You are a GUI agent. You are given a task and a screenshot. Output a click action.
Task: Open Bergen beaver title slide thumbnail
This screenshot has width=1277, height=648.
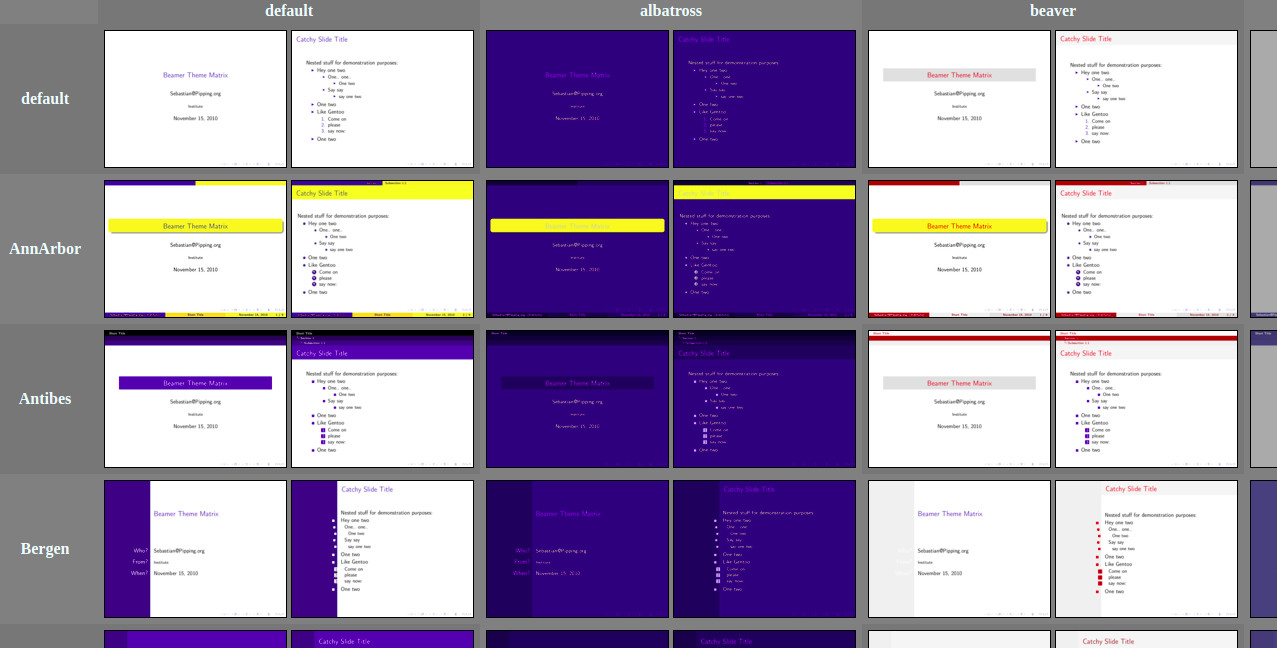(x=959, y=549)
